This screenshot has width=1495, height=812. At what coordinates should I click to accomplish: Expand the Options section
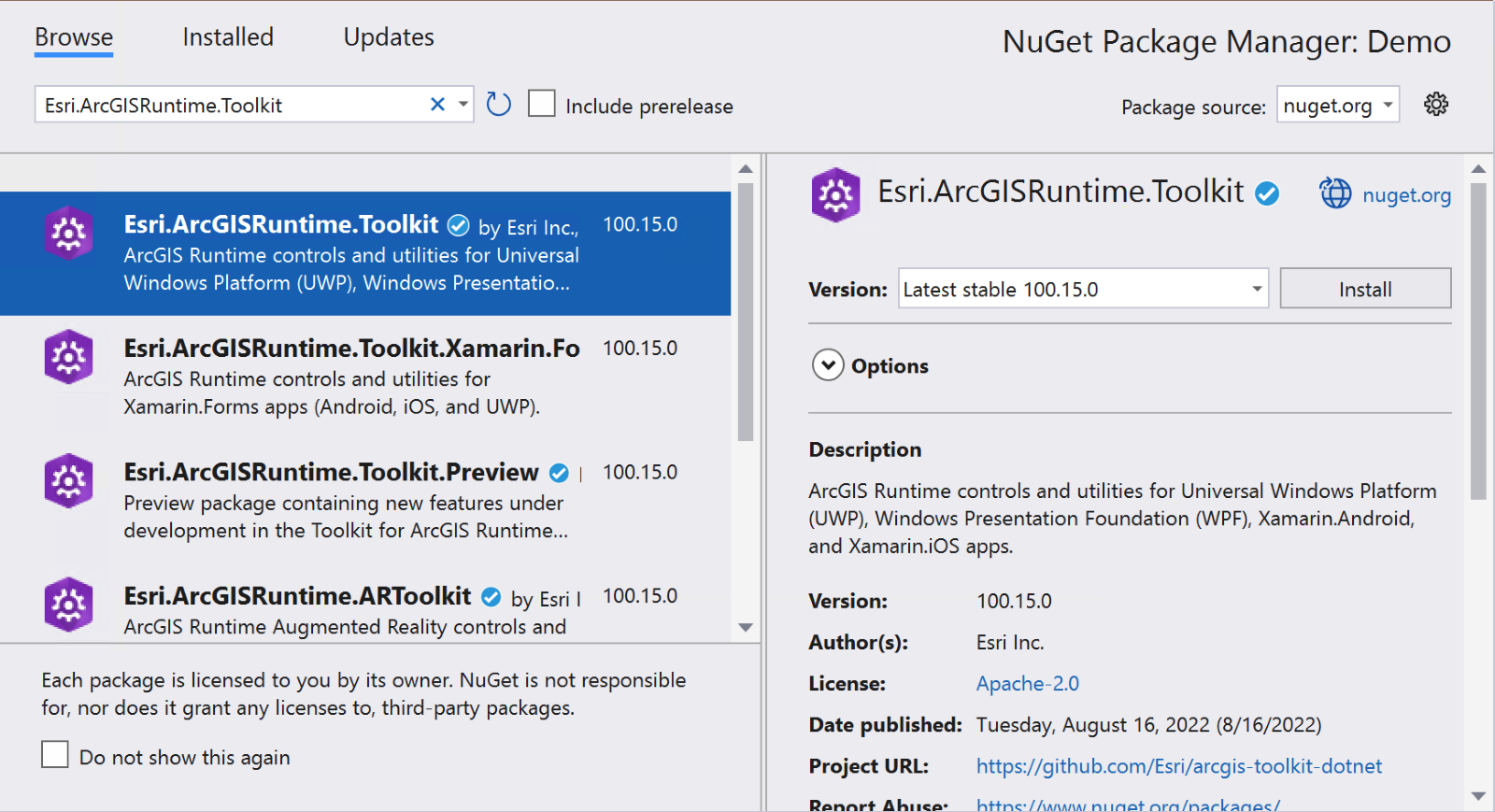tap(828, 365)
